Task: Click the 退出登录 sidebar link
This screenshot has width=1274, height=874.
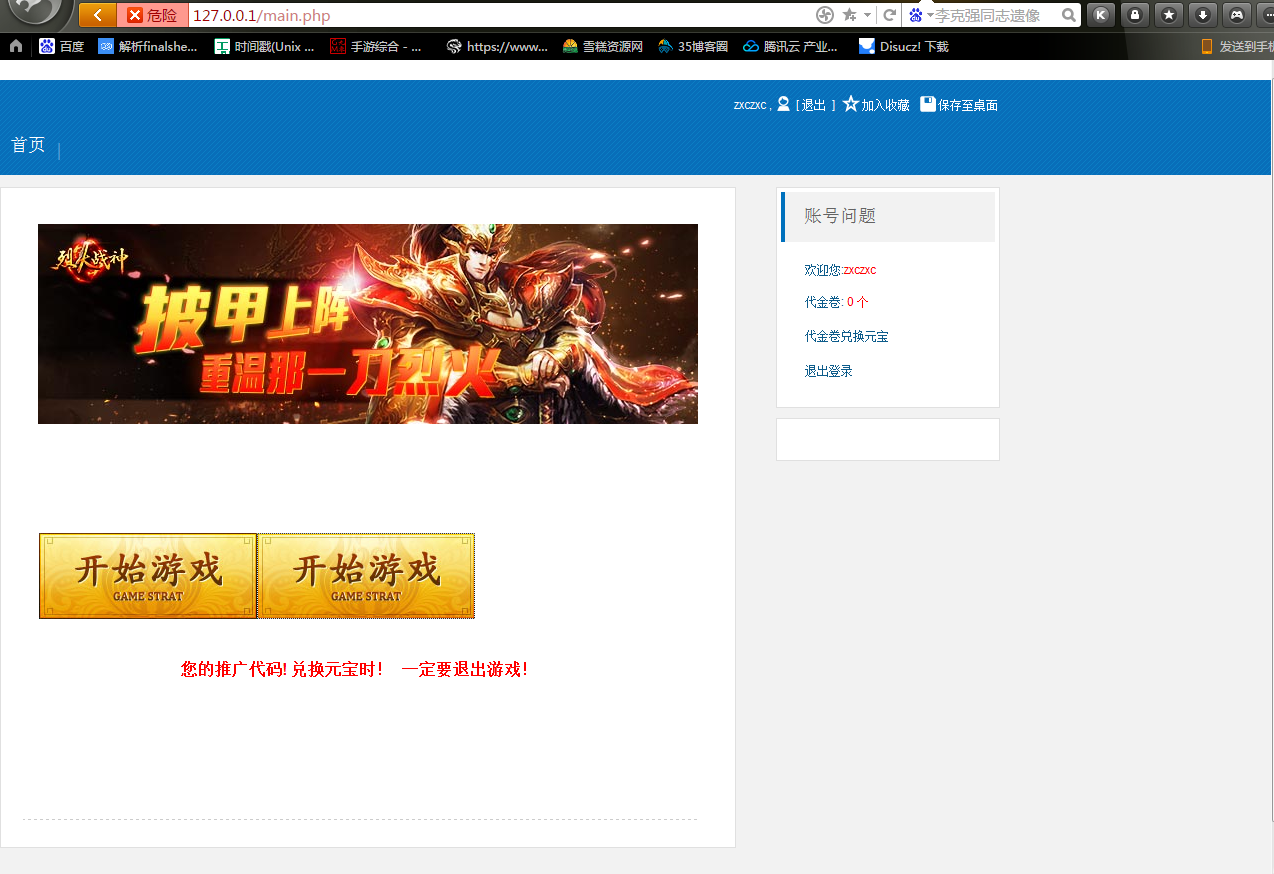Action: pos(828,371)
